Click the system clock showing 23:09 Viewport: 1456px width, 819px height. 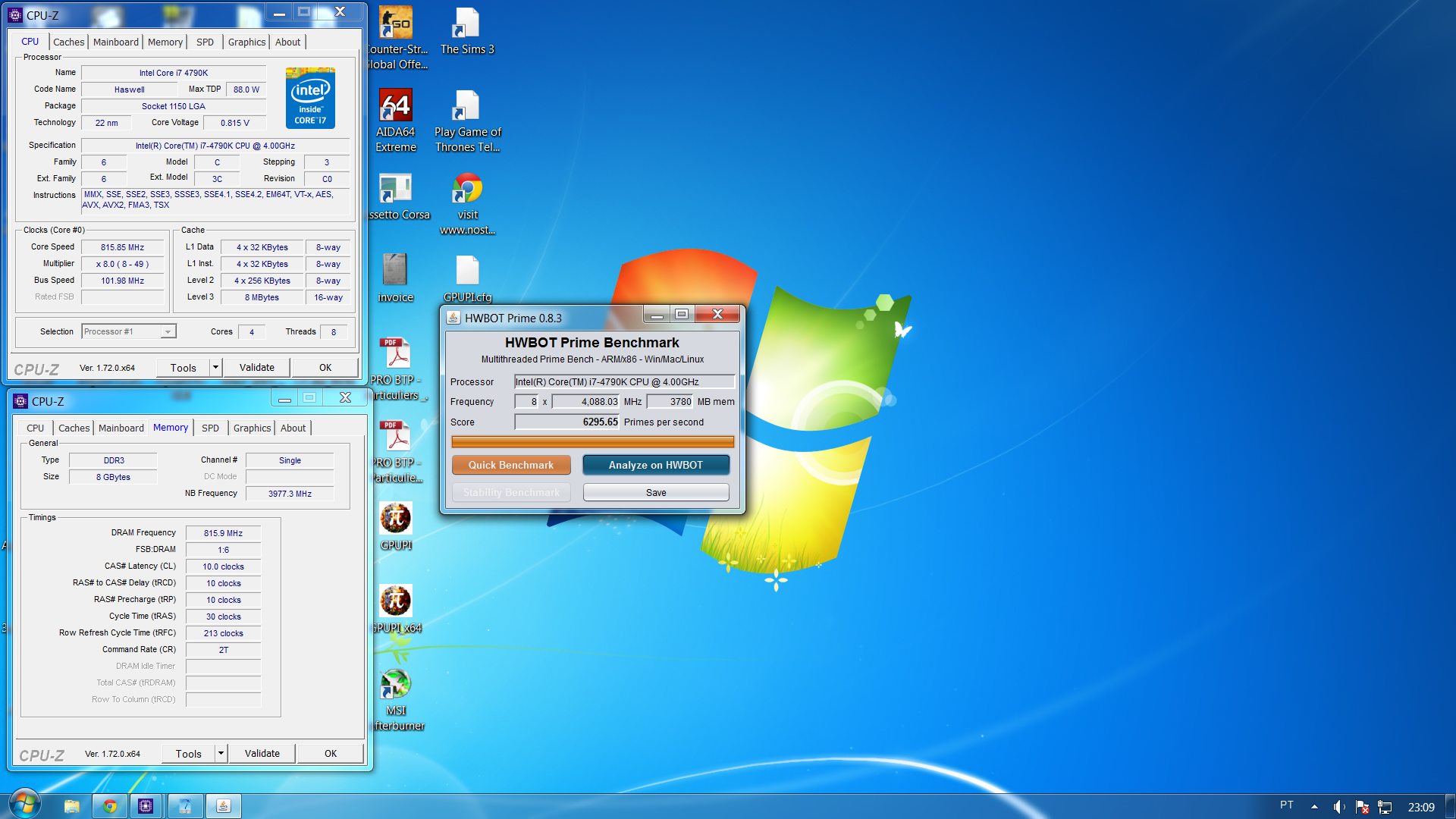[x=1421, y=807]
